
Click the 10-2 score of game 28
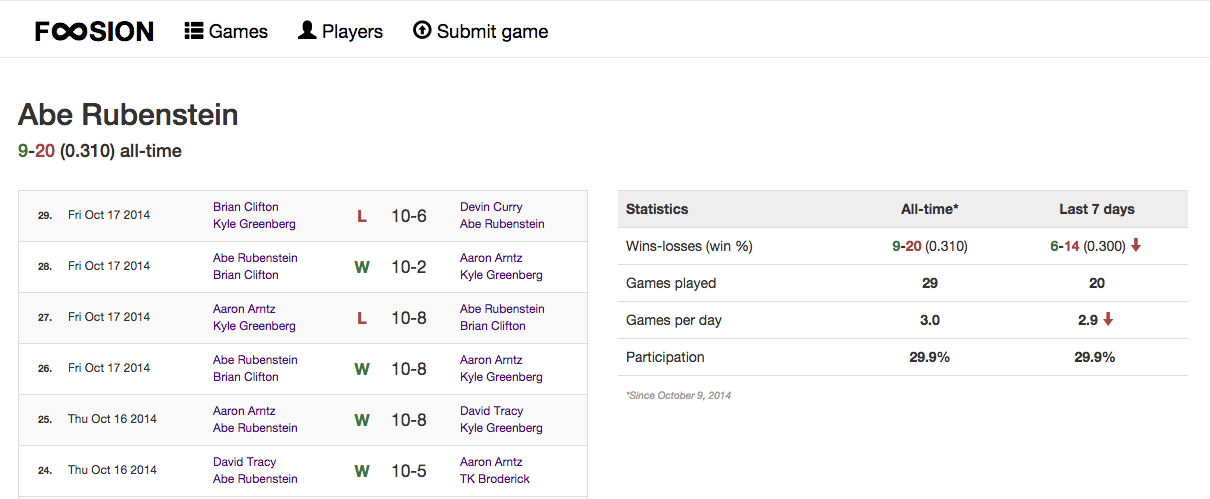pos(409,267)
